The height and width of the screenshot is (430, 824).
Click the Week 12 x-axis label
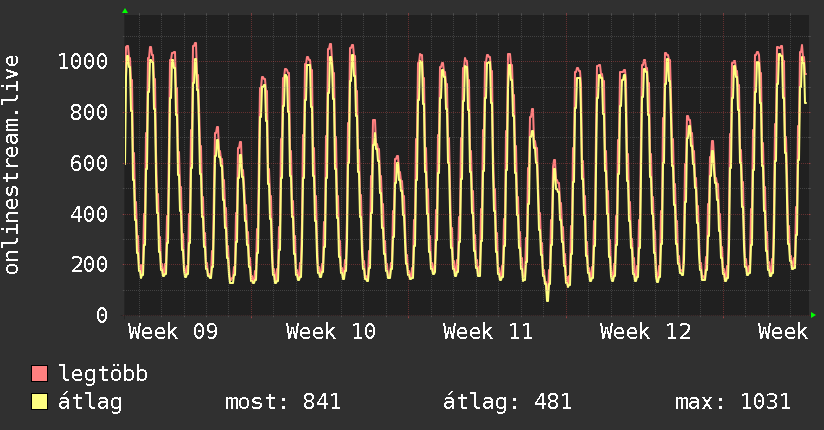click(645, 332)
